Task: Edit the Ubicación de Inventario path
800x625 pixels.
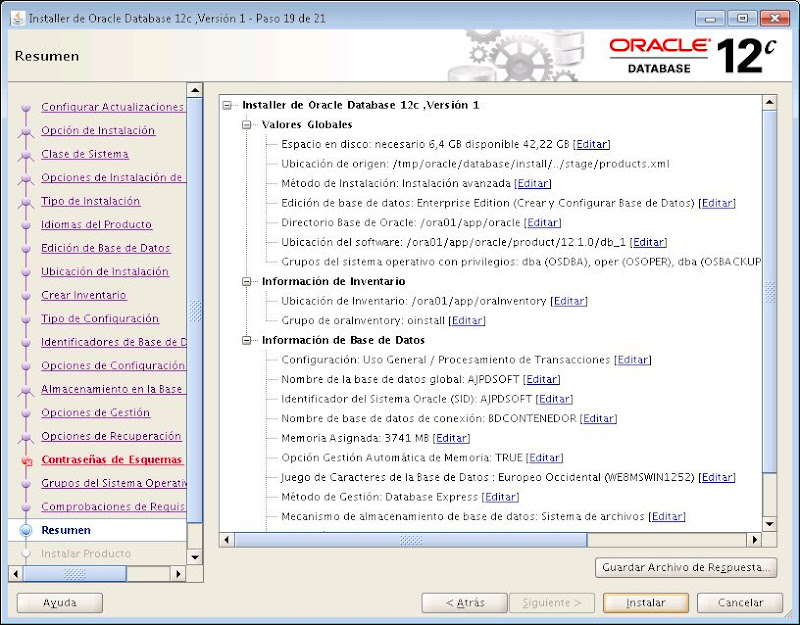Action: 569,301
